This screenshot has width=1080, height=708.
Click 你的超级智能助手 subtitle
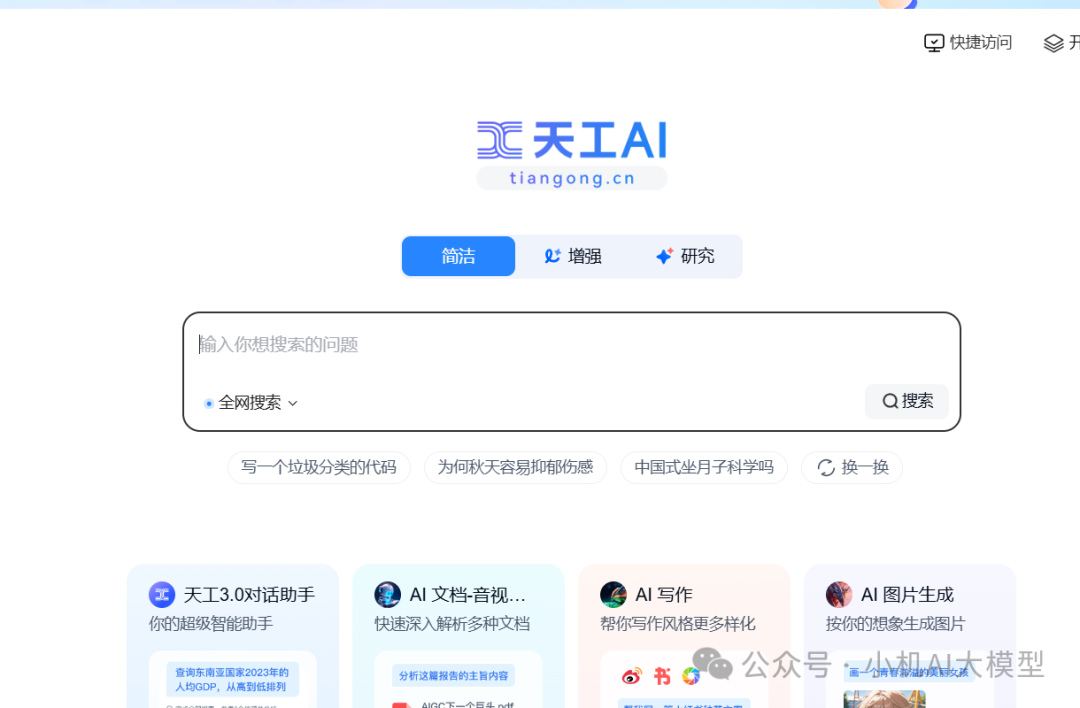tap(211, 624)
